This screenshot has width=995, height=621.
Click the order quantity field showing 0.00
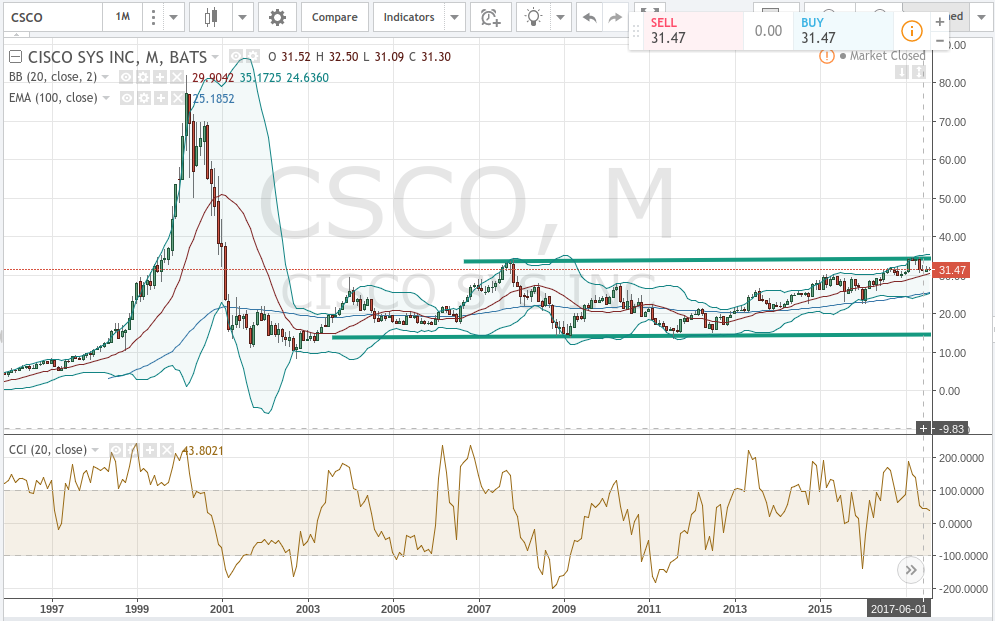(768, 30)
